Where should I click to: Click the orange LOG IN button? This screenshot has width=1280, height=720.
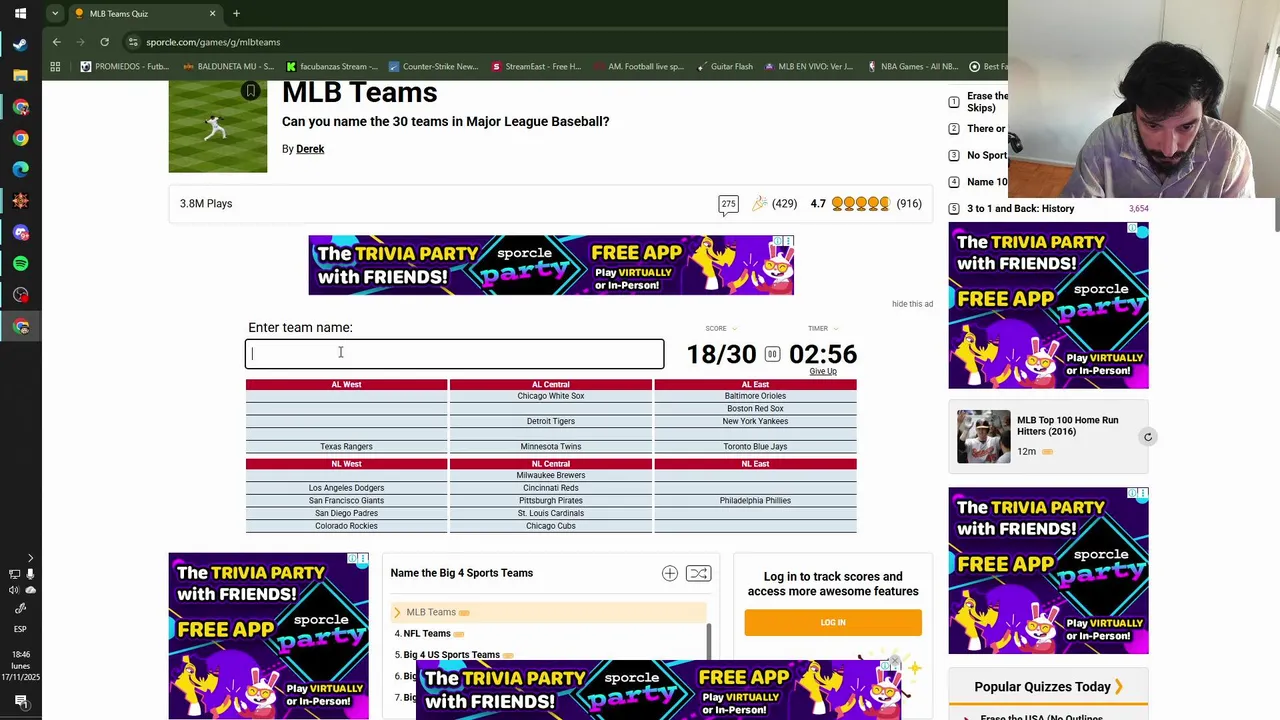pos(833,622)
